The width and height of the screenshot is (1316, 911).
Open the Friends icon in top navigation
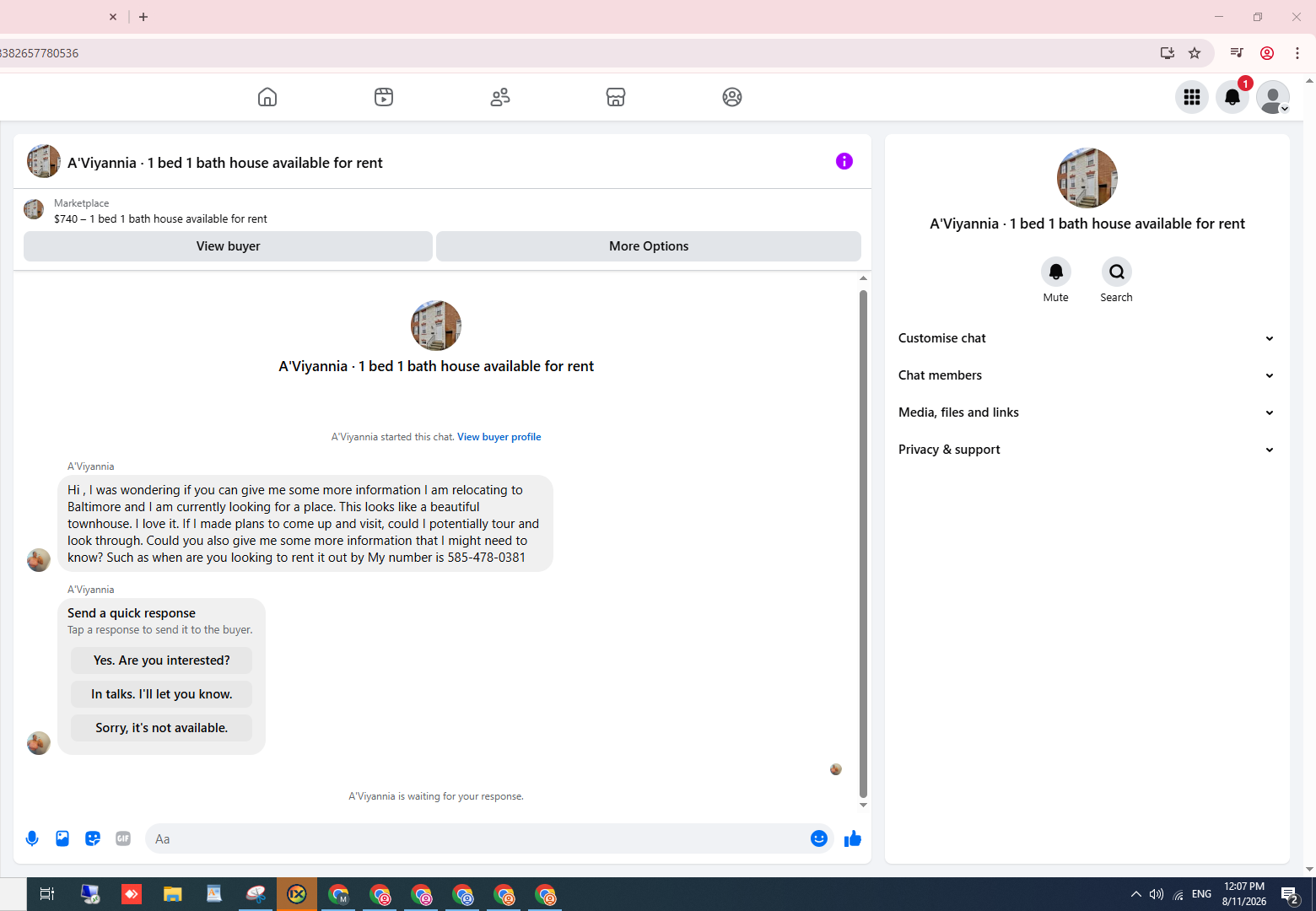pyautogui.click(x=500, y=97)
